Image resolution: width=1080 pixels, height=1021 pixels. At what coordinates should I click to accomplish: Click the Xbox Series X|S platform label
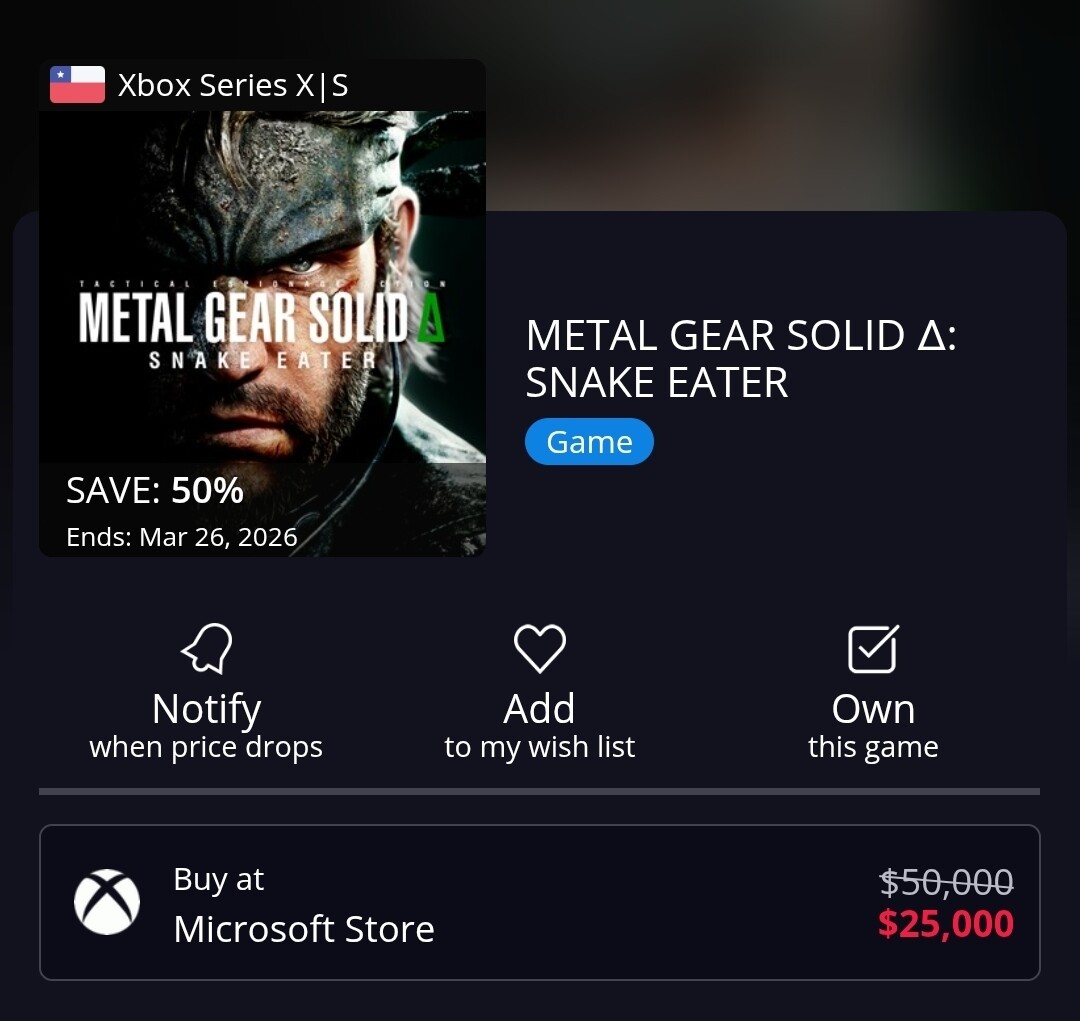[233, 86]
